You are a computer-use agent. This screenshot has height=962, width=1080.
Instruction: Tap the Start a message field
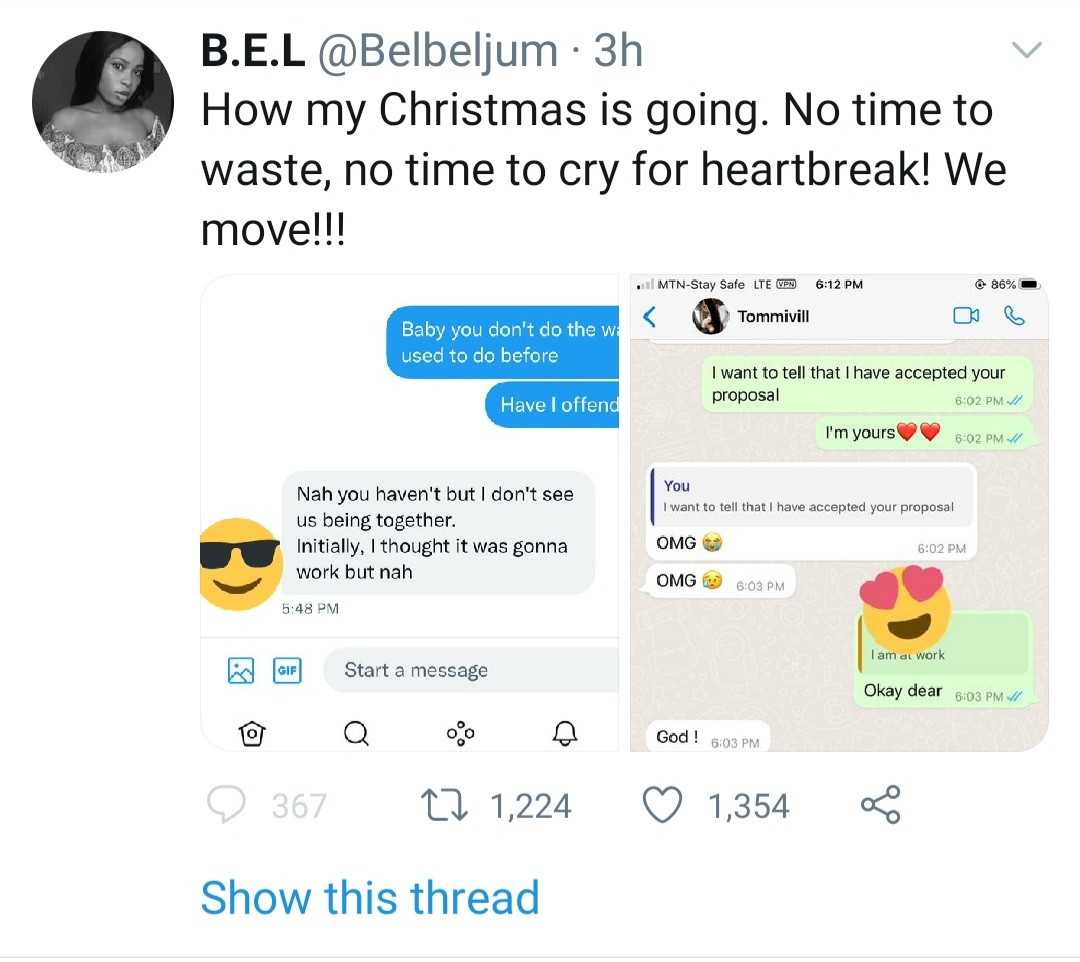coord(470,670)
